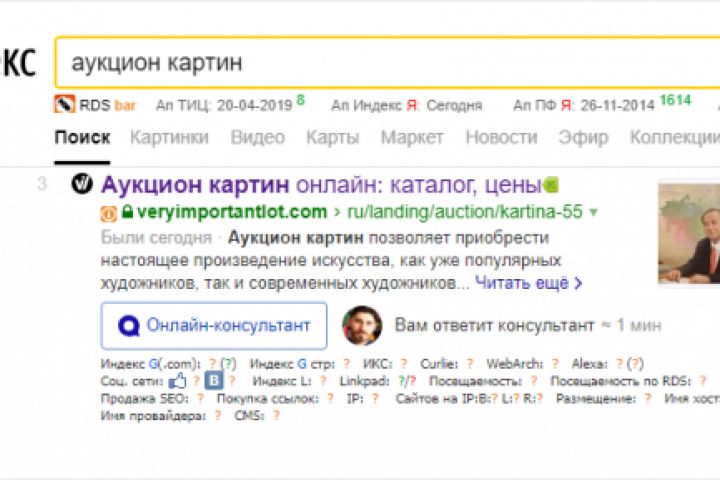
Task: Go to the Карты tab
Action: pyautogui.click(x=332, y=137)
